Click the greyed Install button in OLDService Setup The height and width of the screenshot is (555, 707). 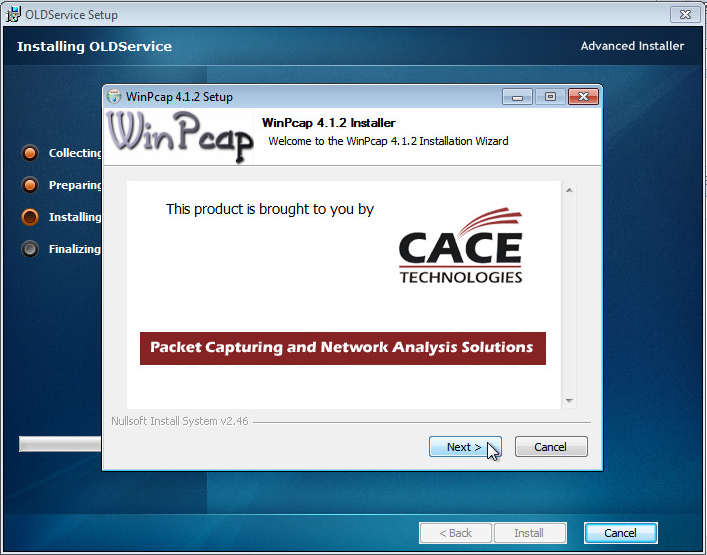[530, 533]
